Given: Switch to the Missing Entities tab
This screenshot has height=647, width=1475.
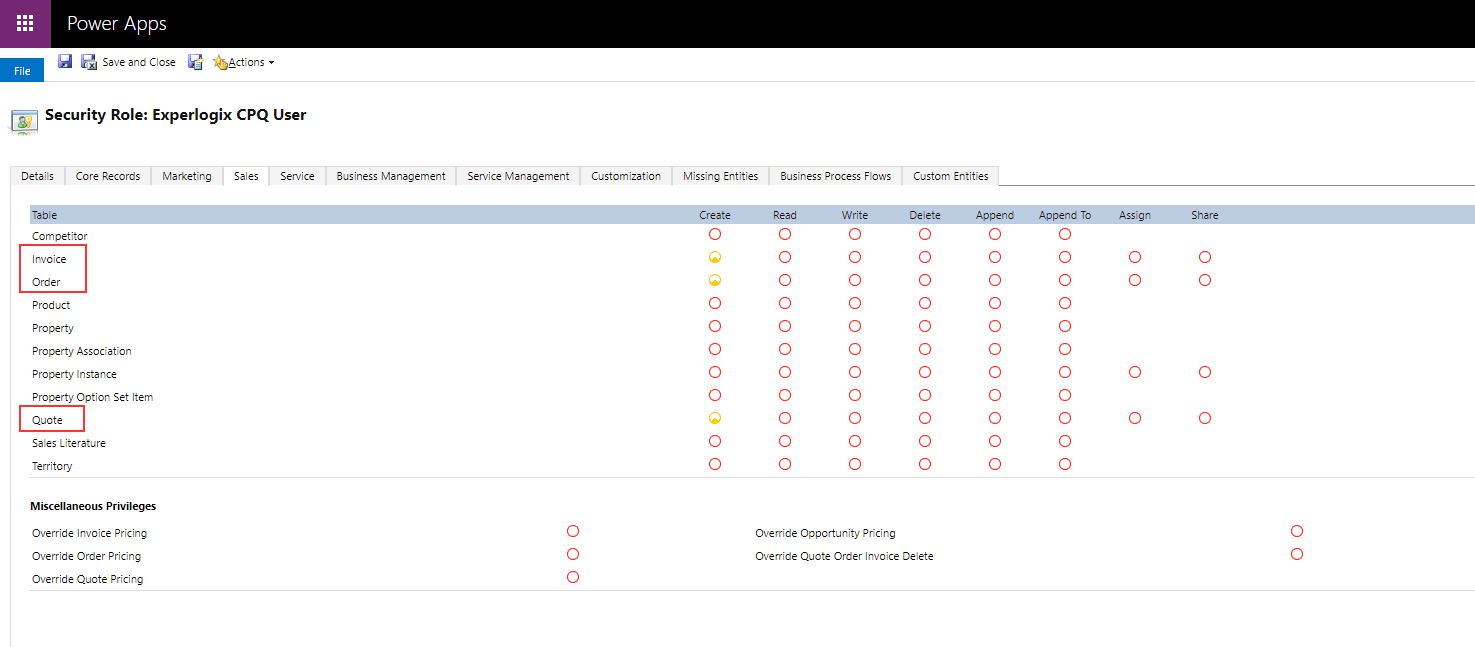Looking at the screenshot, I should point(721,176).
